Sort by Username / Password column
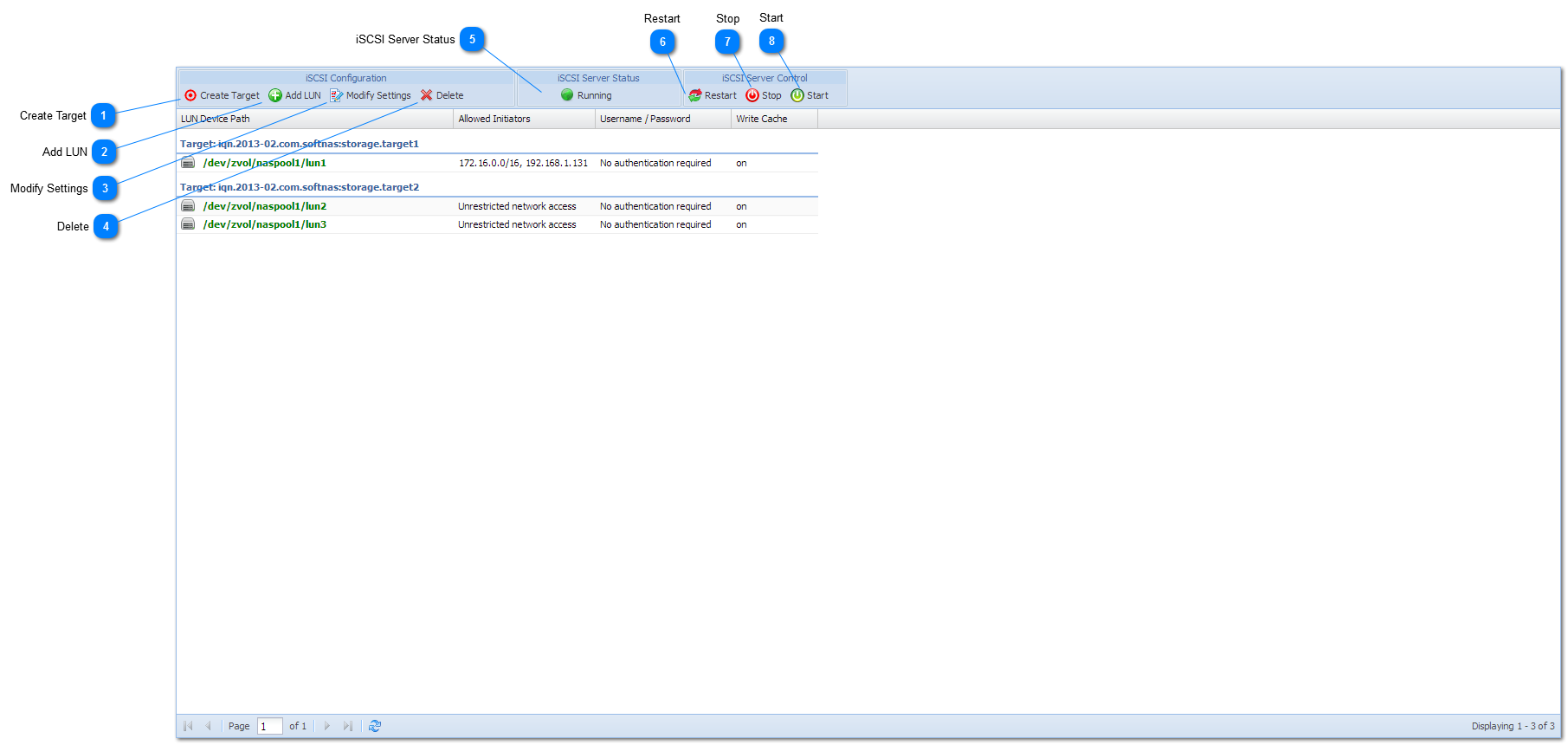The image size is (1568, 745). point(663,119)
